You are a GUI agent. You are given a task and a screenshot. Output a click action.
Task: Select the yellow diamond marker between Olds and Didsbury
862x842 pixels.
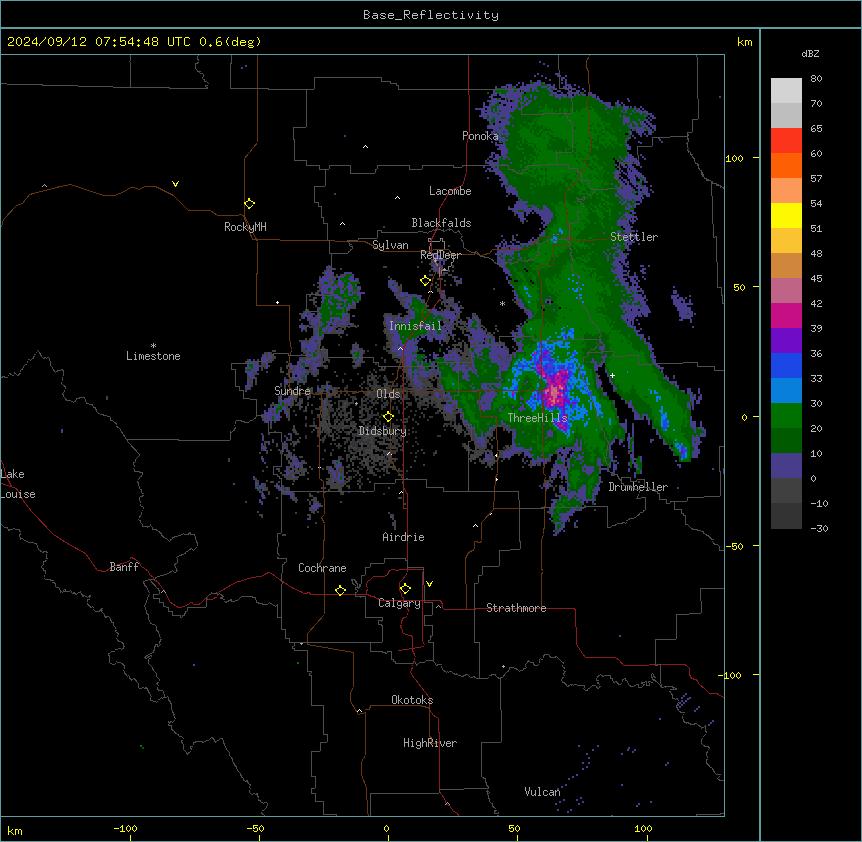(x=388, y=417)
